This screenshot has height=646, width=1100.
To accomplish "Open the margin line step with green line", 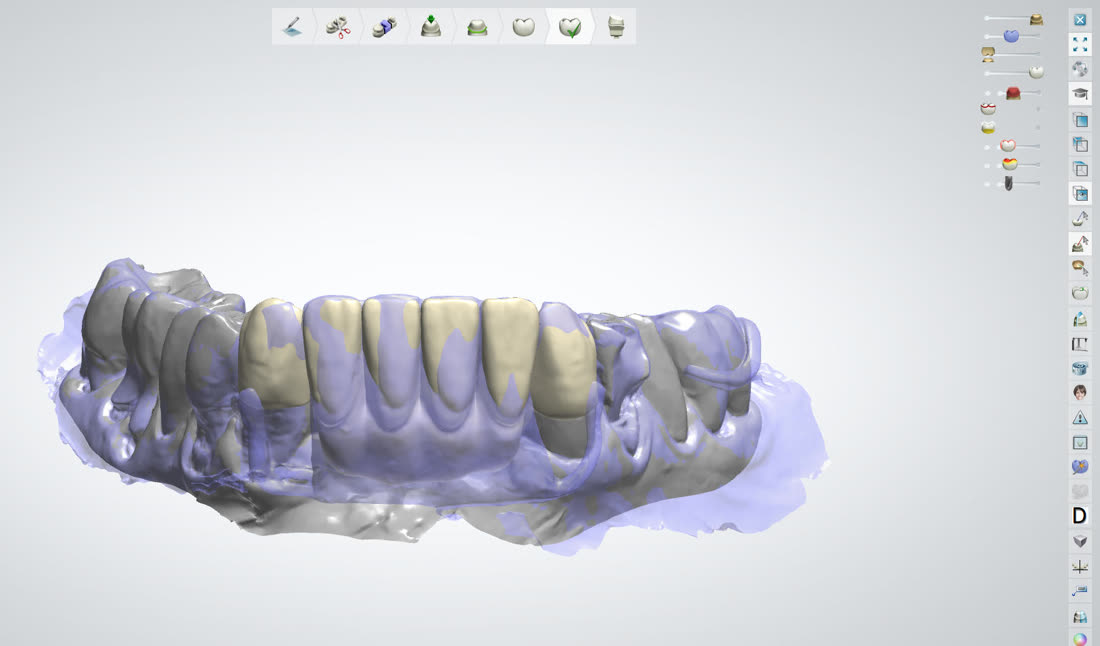I will tap(477, 27).
